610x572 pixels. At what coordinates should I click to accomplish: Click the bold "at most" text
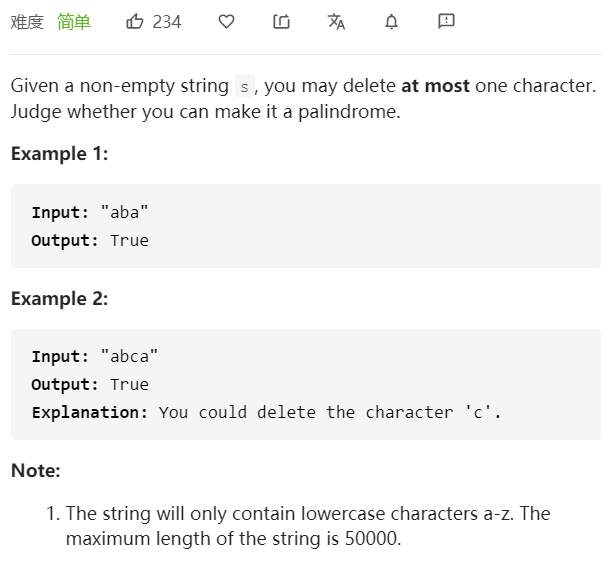tap(435, 86)
